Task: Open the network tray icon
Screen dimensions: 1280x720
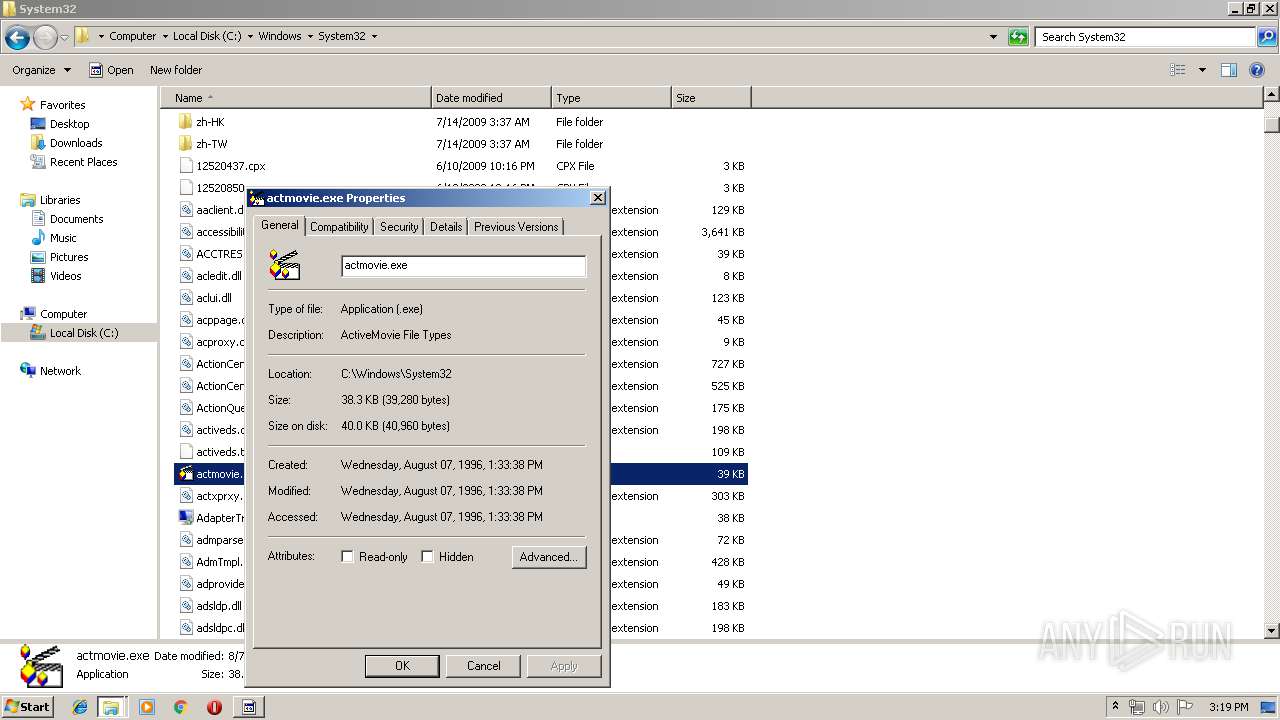Action: (1137, 707)
